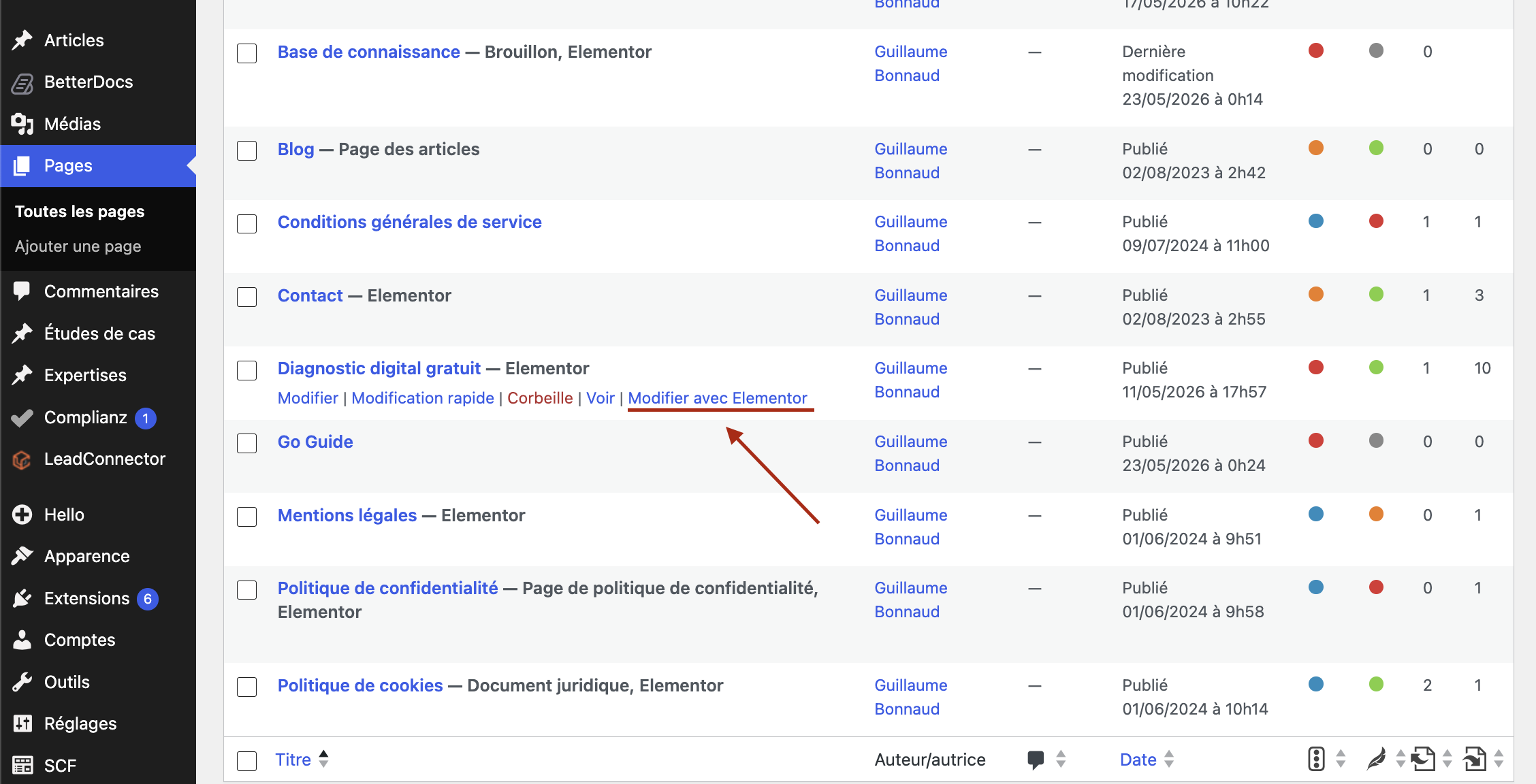Screen dimensions: 1536x784
Task: Sort by readability score using its arrows
Action: coord(1401,759)
